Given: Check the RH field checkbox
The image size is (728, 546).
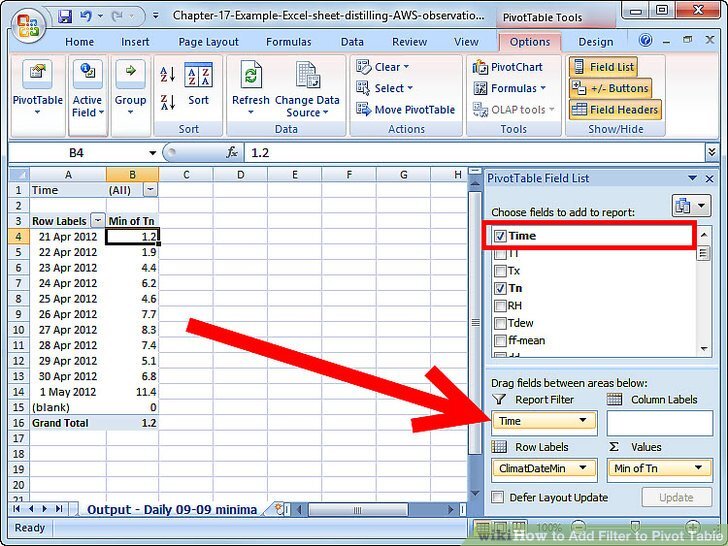Looking at the screenshot, I should 500,306.
